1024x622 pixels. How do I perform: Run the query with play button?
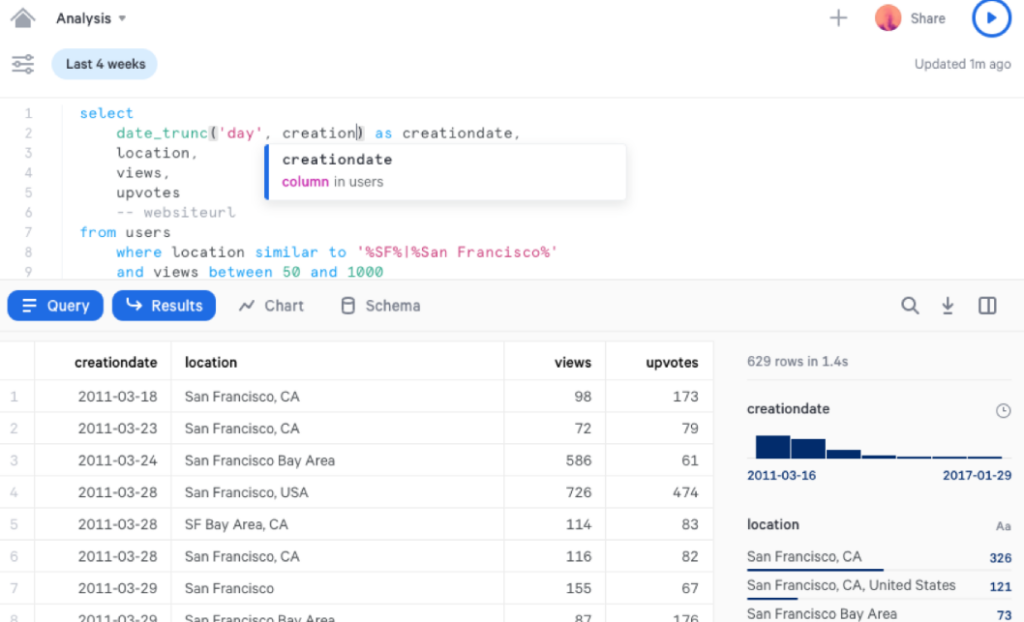(991, 18)
